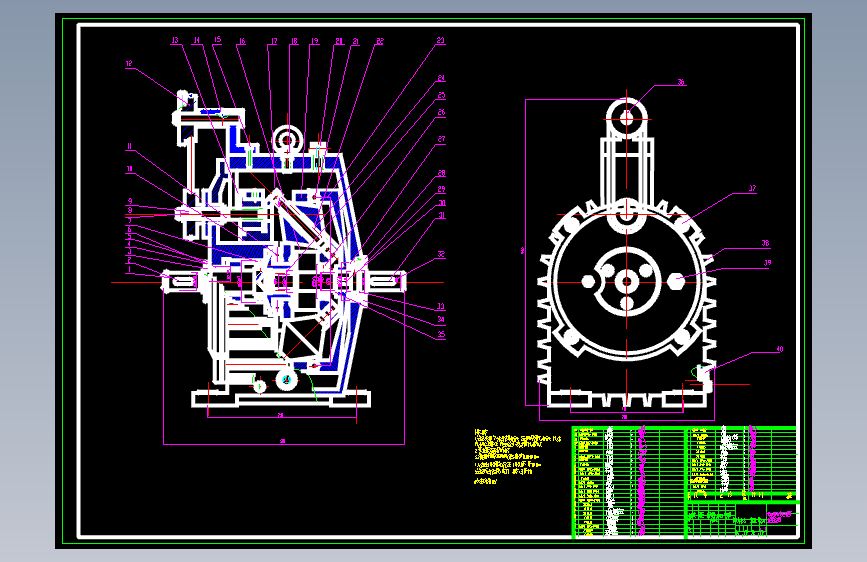Pick part label 26
Image resolution: width=867 pixels, height=562 pixels.
click(441, 112)
